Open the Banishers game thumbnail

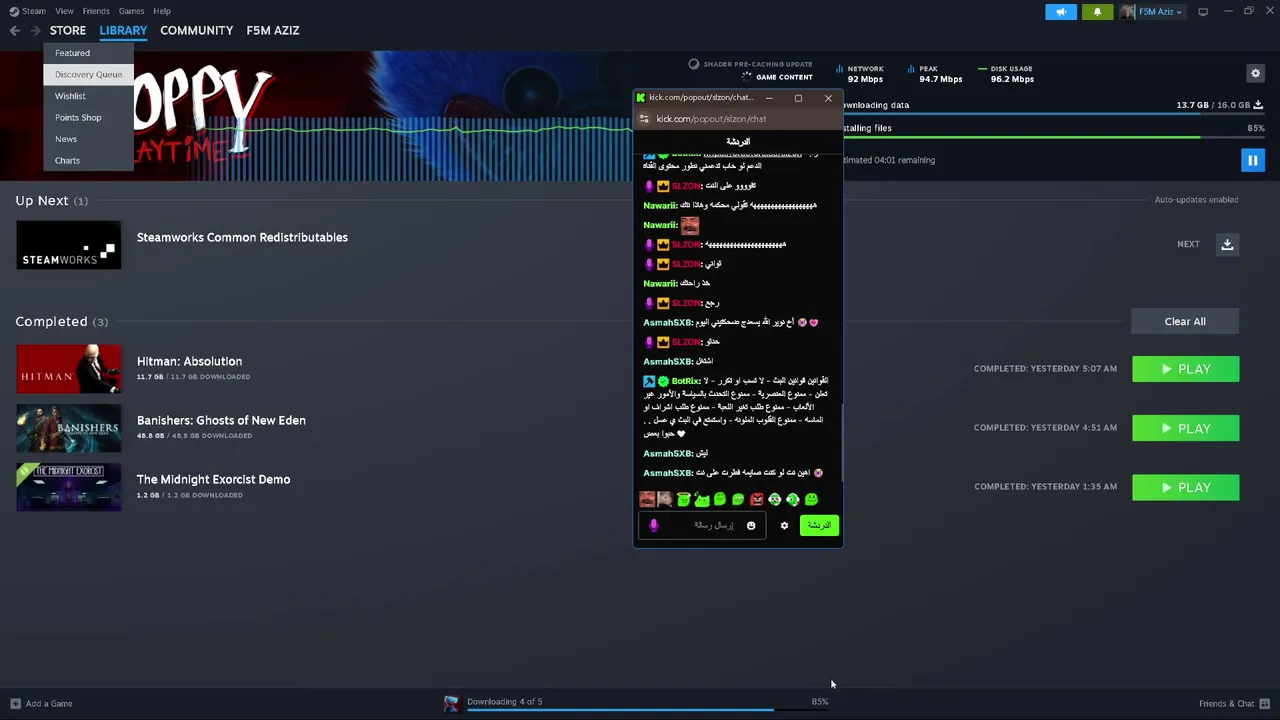click(68, 428)
